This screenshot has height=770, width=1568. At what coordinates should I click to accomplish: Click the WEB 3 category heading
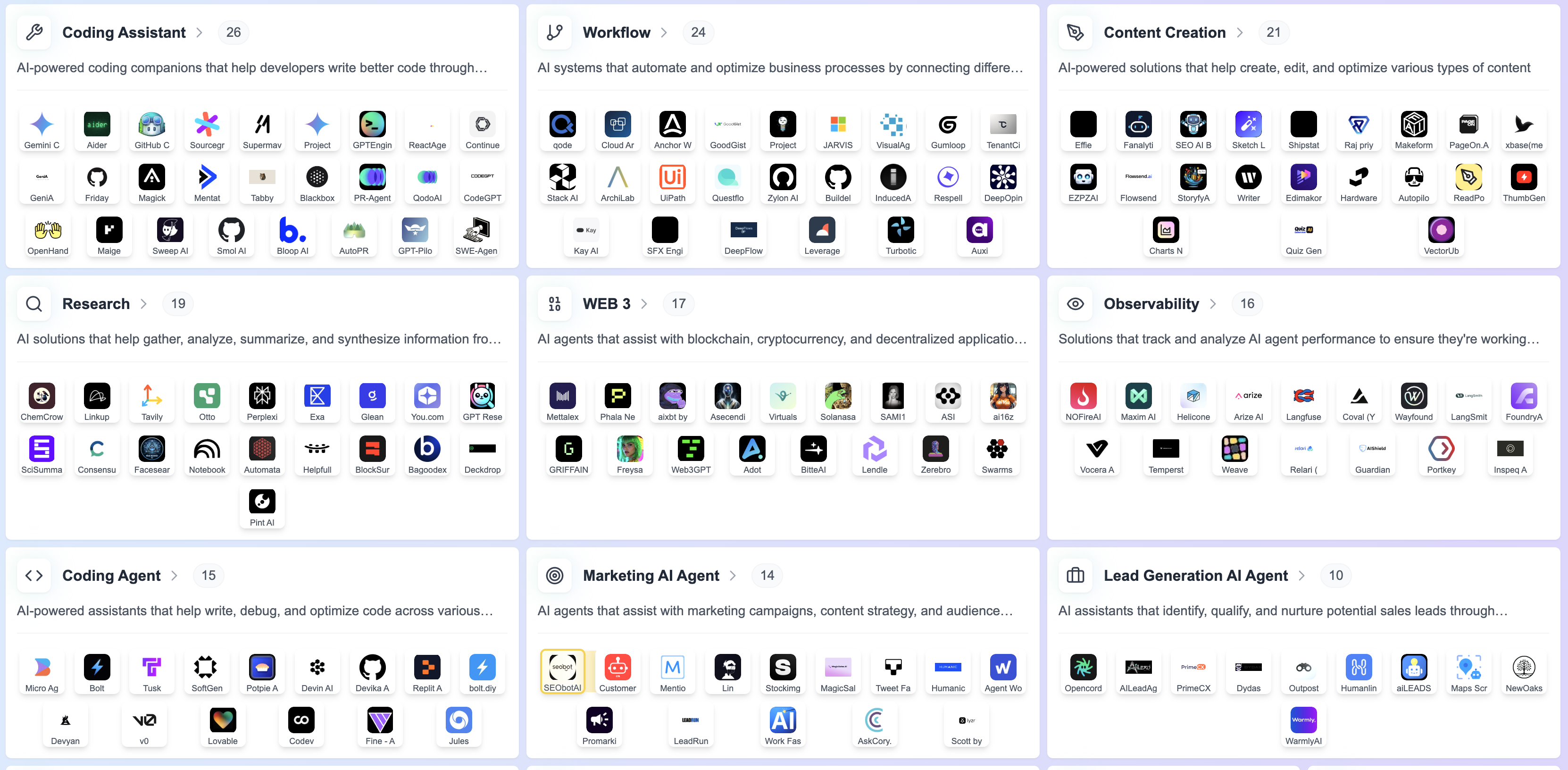click(x=606, y=304)
